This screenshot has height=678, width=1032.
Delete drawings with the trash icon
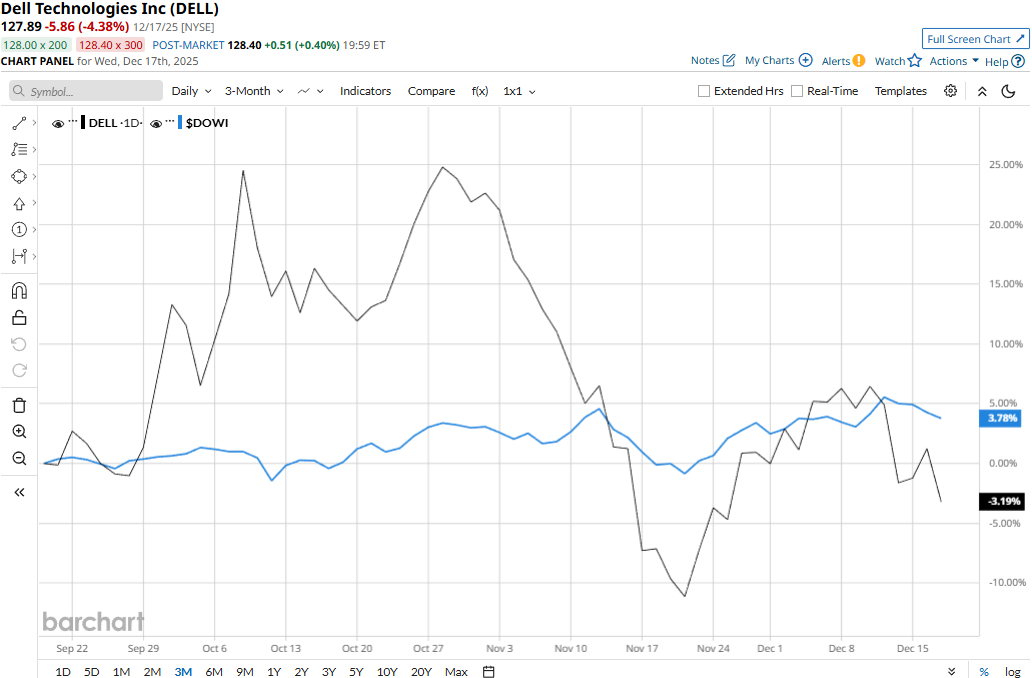pyautogui.click(x=19, y=405)
